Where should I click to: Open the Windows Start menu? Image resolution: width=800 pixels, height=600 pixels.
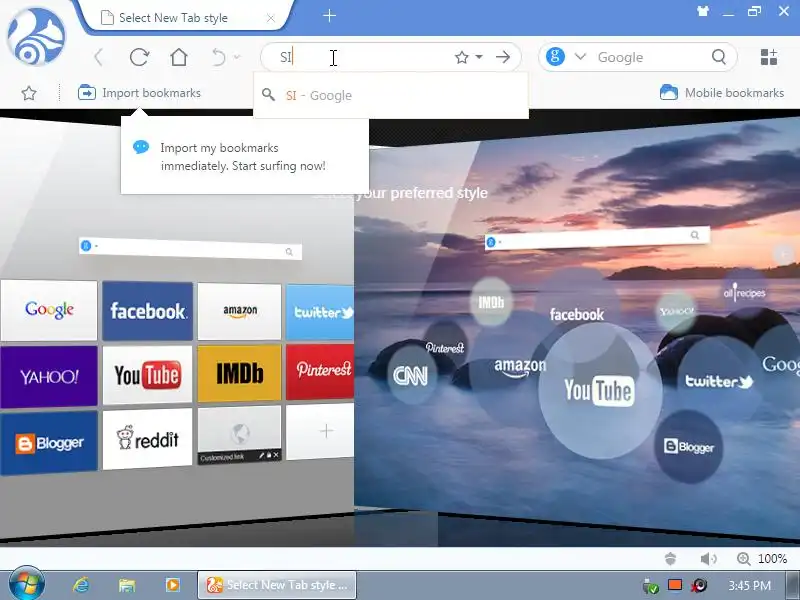coord(26,584)
